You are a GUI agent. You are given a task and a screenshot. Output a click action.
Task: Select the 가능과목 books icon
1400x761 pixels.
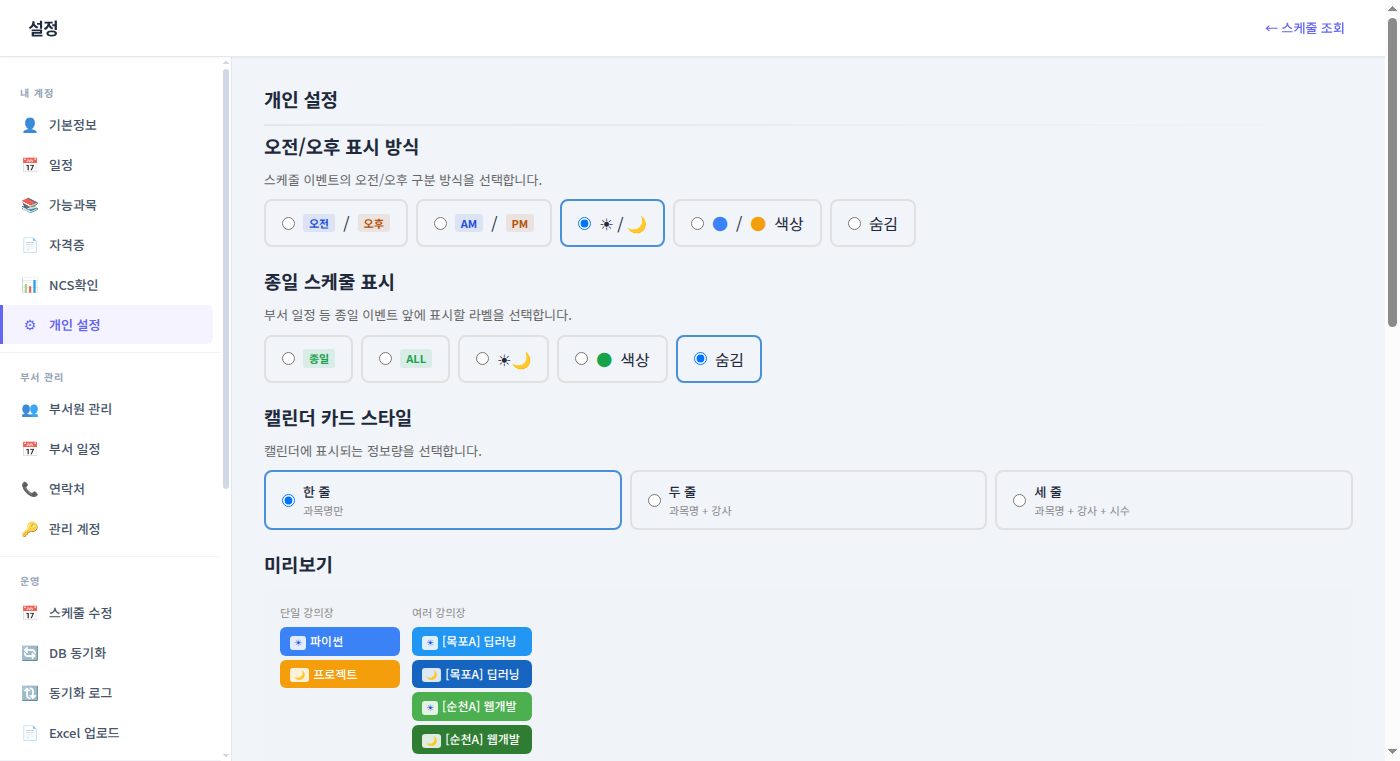pyautogui.click(x=30, y=204)
